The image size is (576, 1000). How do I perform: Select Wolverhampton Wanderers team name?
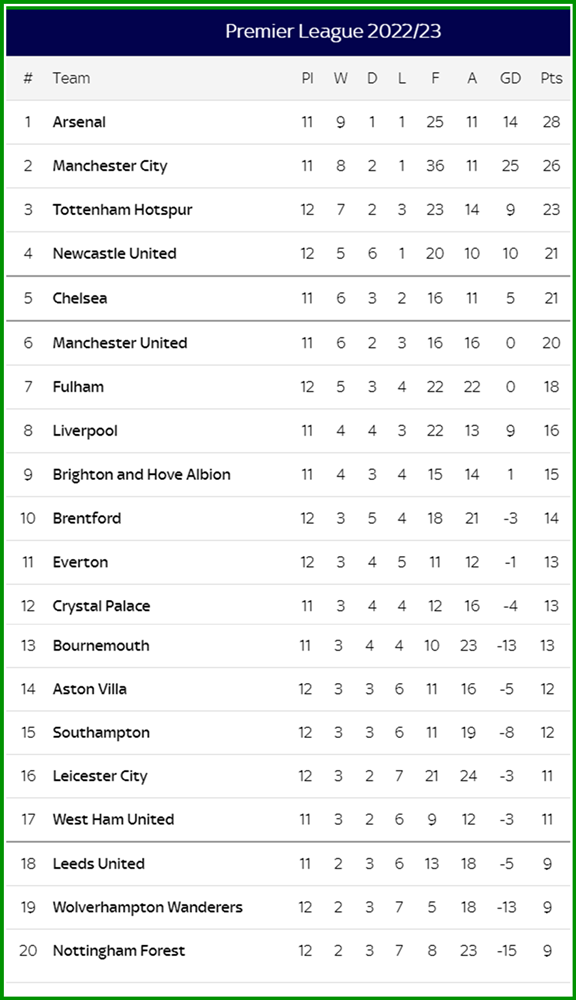pos(147,907)
